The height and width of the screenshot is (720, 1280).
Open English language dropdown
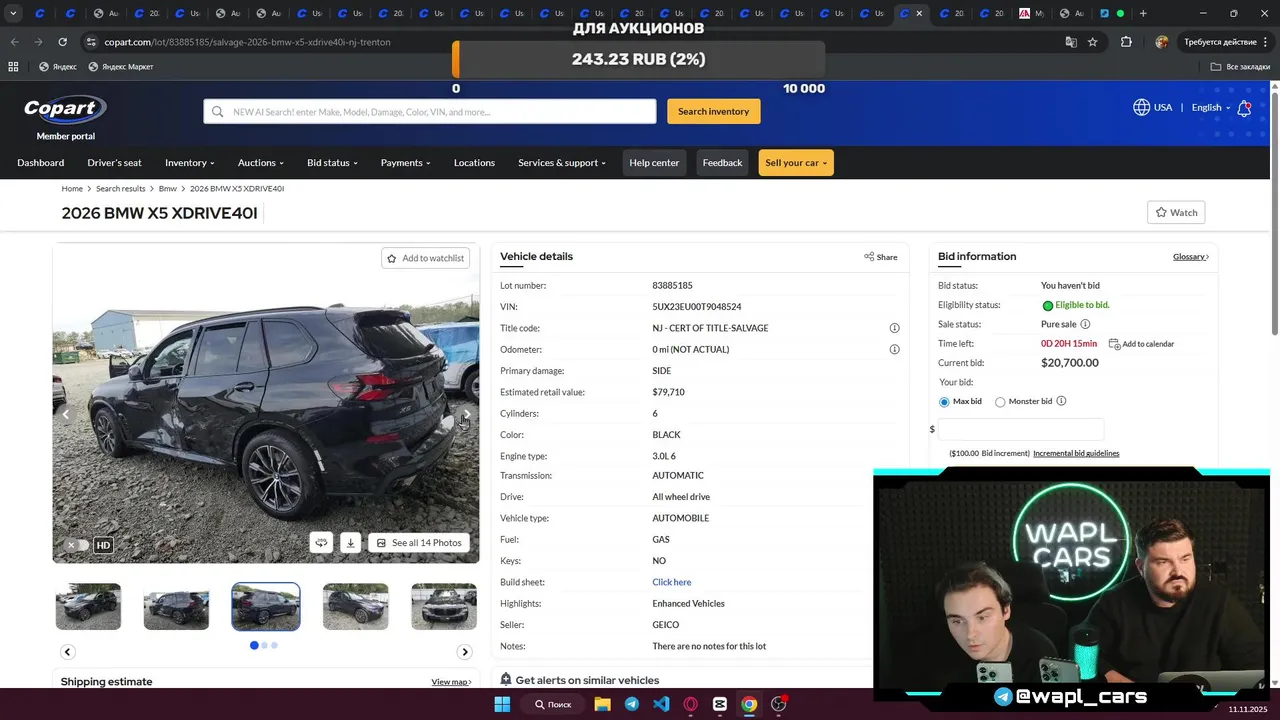[x=1210, y=107]
